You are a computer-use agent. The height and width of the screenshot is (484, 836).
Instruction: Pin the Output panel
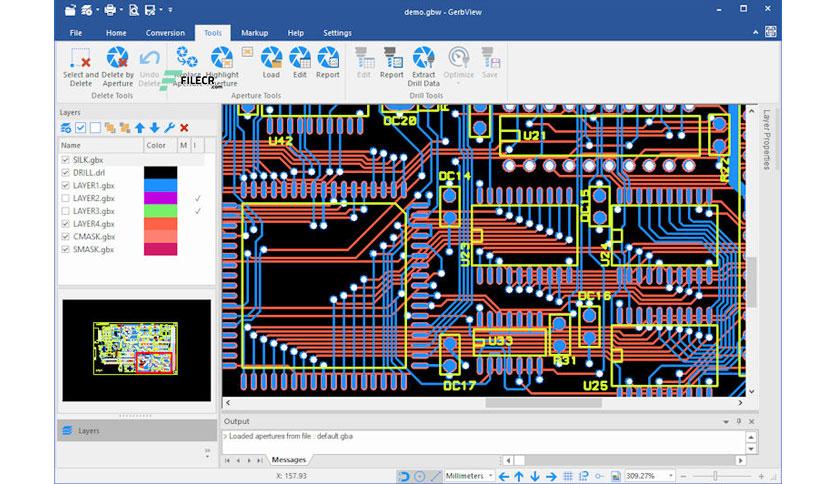pyautogui.click(x=738, y=422)
